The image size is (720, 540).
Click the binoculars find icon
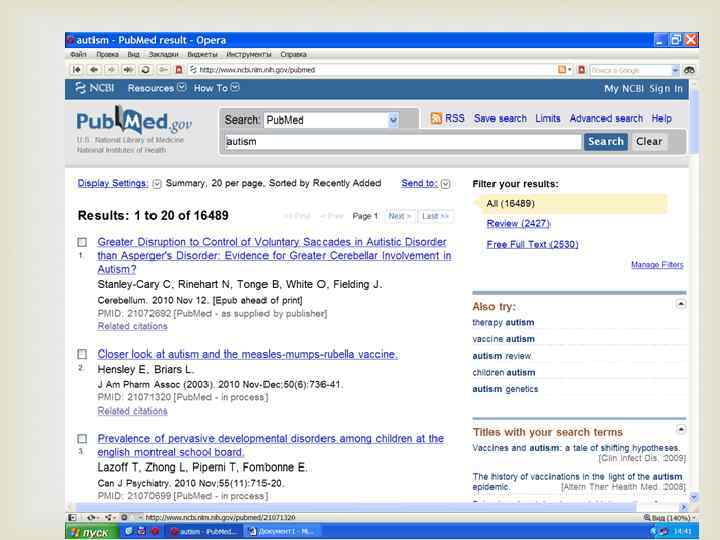(689, 70)
